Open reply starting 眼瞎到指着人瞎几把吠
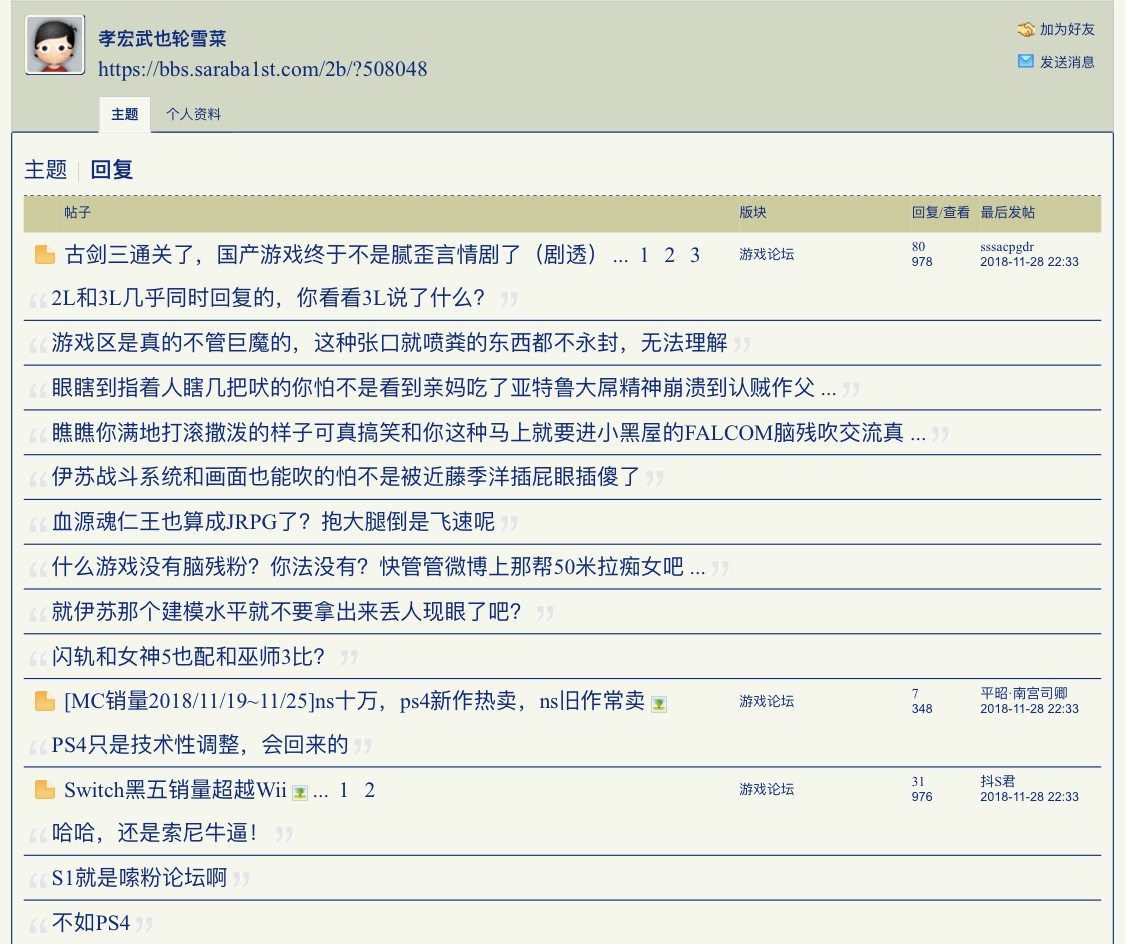Viewport: 1125px width, 944px height. [x=443, y=388]
